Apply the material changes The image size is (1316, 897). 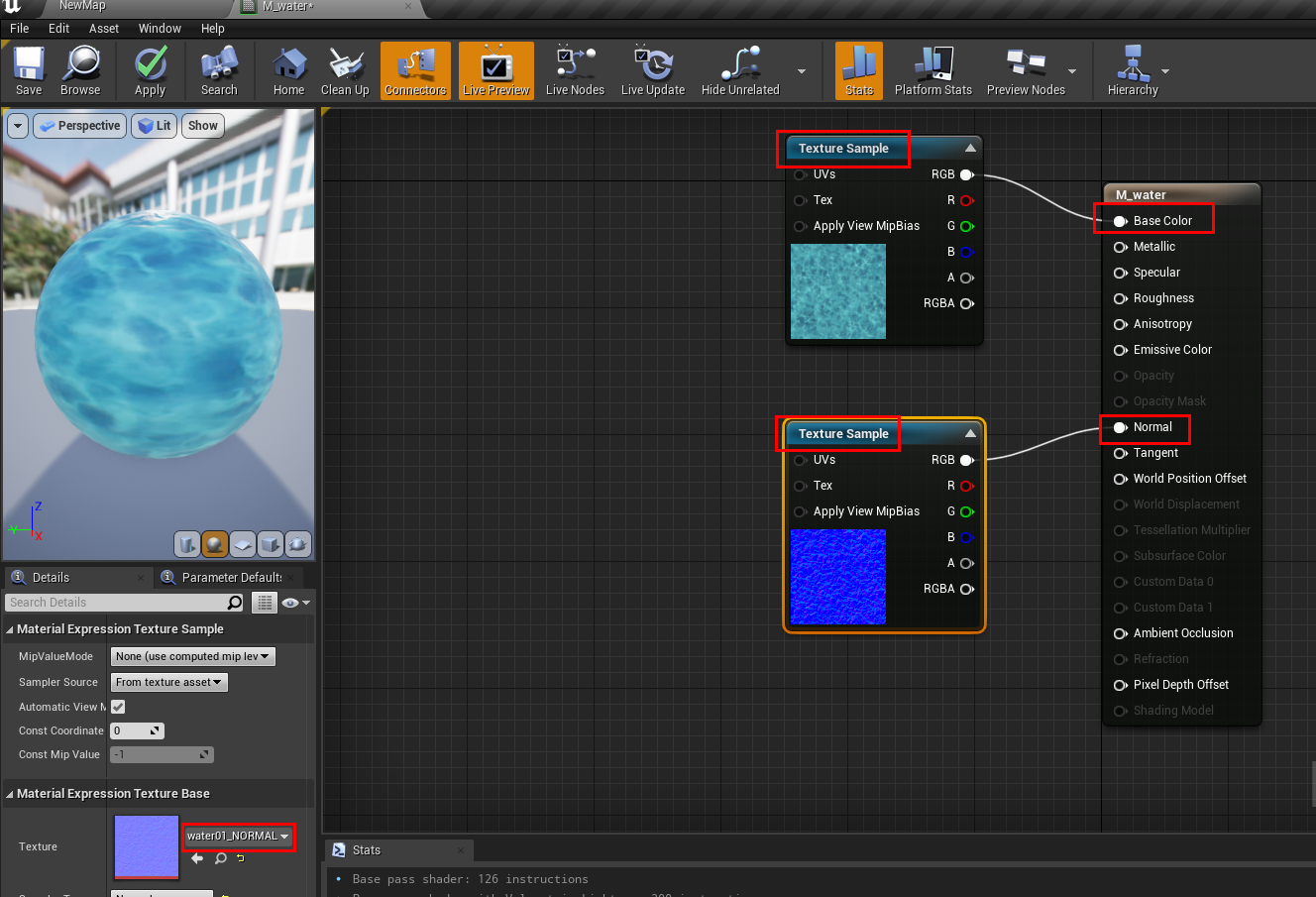tap(151, 71)
